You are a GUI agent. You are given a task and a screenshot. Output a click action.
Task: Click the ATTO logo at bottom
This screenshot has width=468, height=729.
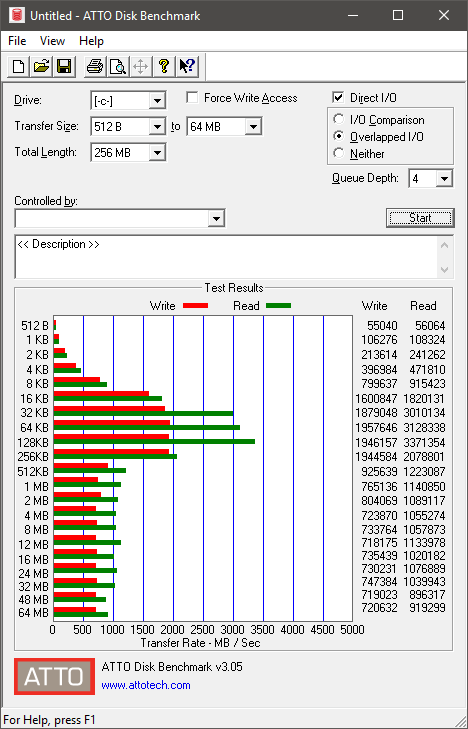(54, 676)
